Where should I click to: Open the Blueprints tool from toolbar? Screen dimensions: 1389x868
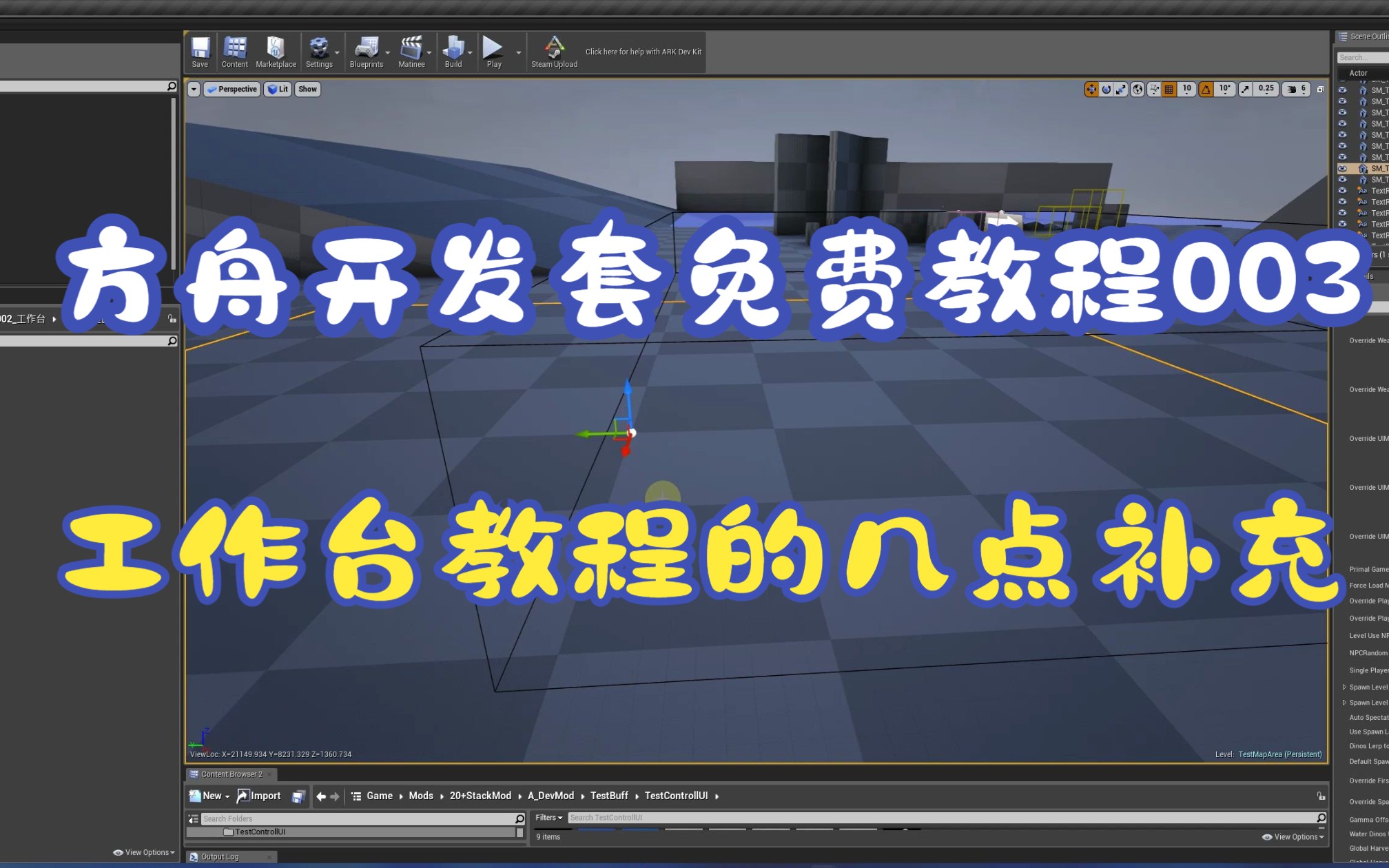[x=366, y=48]
